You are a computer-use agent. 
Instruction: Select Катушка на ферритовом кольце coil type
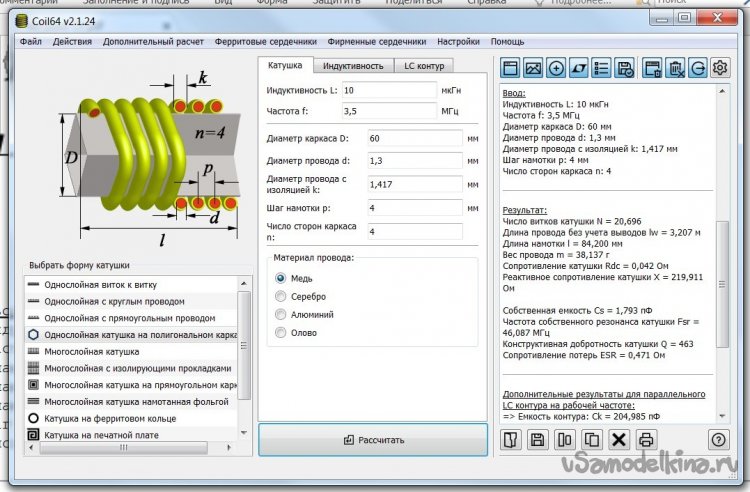point(100,418)
